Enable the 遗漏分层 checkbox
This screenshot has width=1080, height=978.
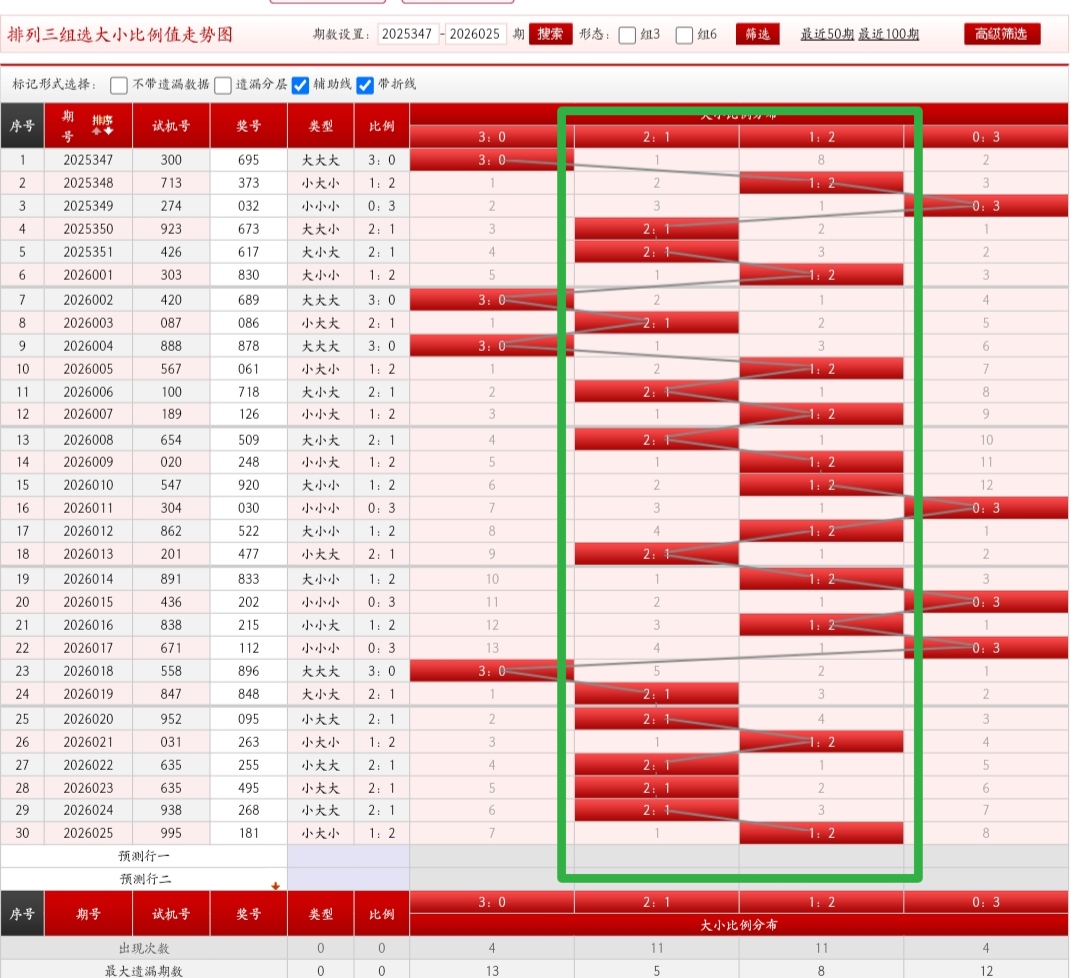coord(222,85)
